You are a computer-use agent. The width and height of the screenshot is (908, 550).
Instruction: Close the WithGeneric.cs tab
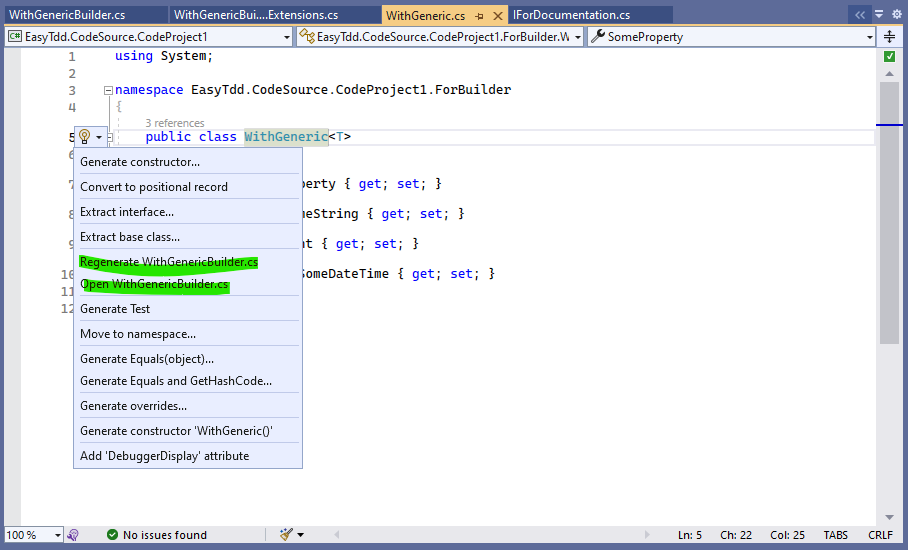click(x=497, y=16)
